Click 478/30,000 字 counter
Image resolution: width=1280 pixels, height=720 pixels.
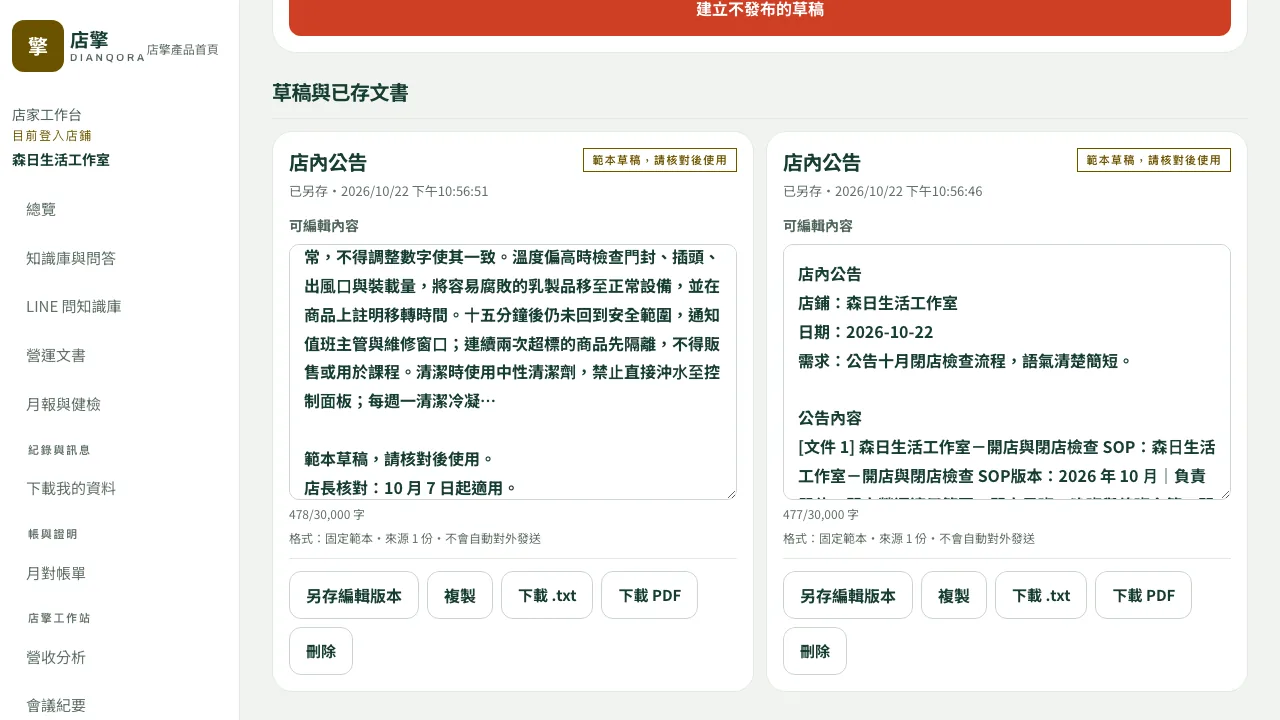click(327, 515)
